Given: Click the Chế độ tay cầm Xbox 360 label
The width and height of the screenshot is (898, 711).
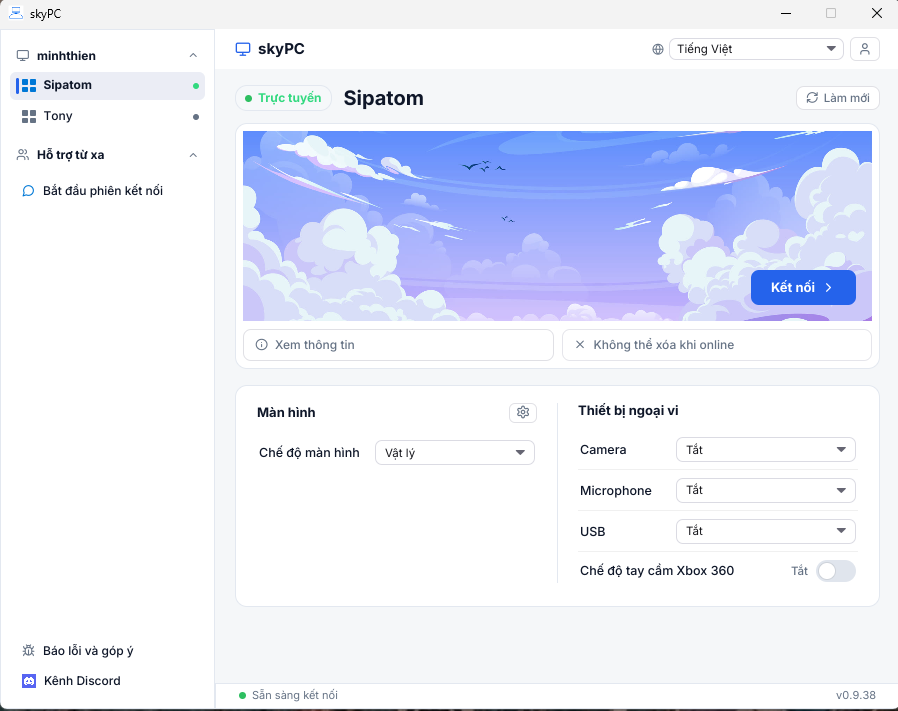Looking at the screenshot, I should tap(657, 571).
